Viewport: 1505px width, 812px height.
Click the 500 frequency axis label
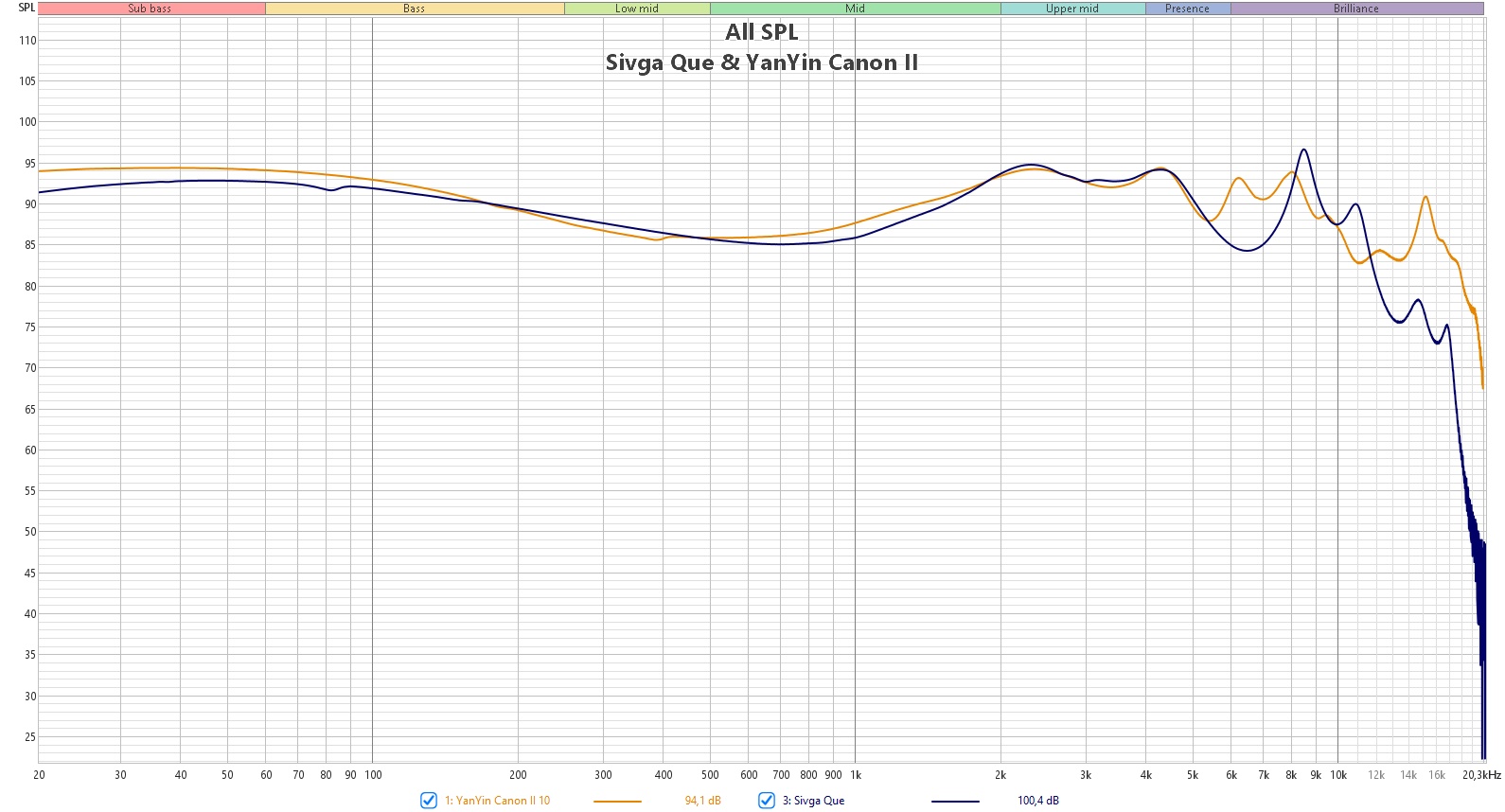pos(710,775)
